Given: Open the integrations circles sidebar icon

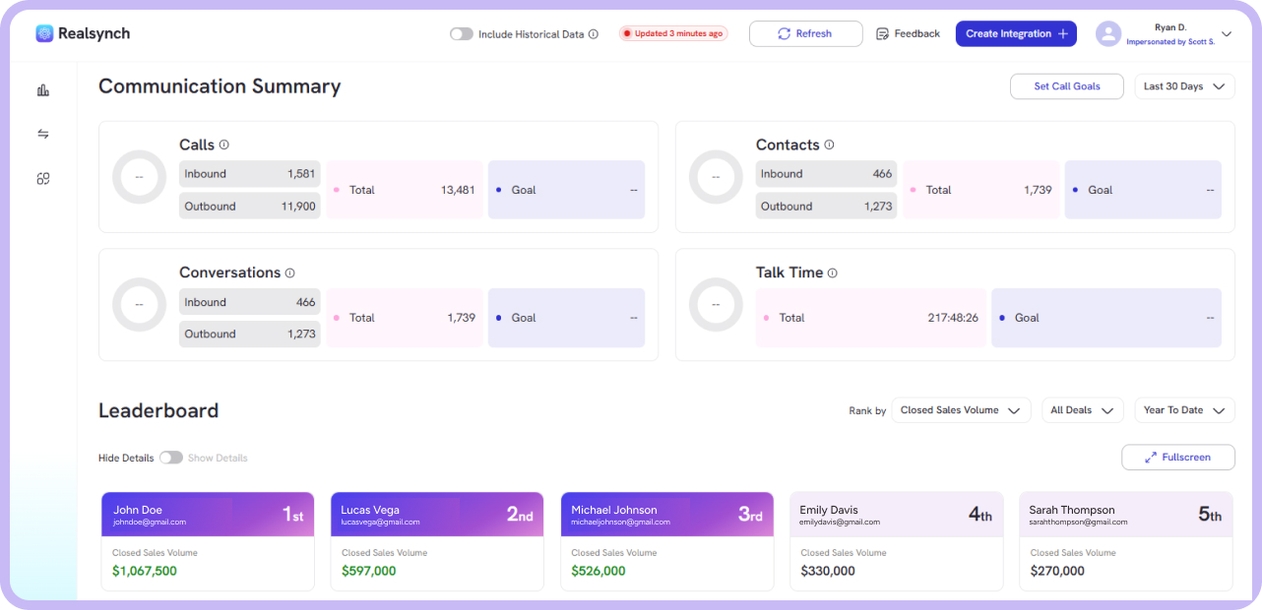Looking at the screenshot, I should click(43, 179).
